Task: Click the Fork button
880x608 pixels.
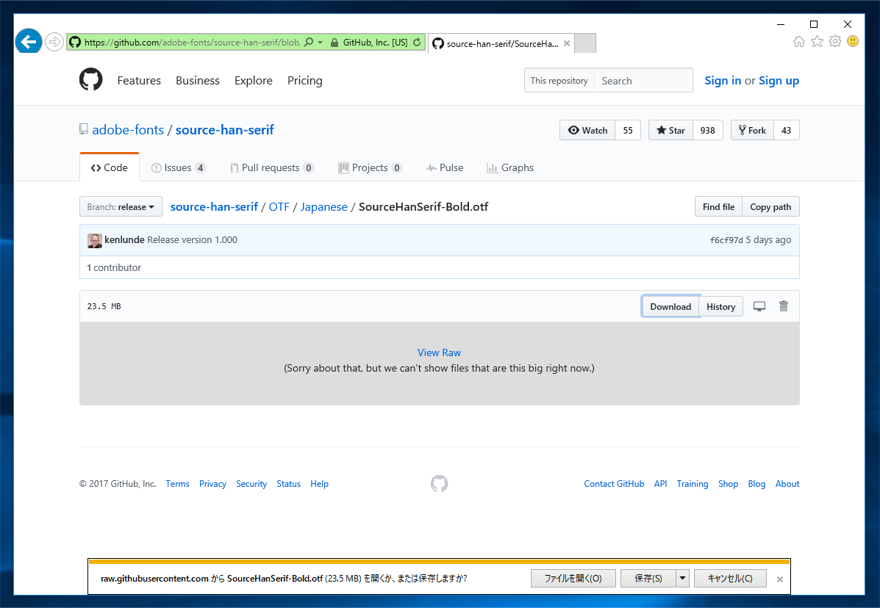Action: [752, 130]
